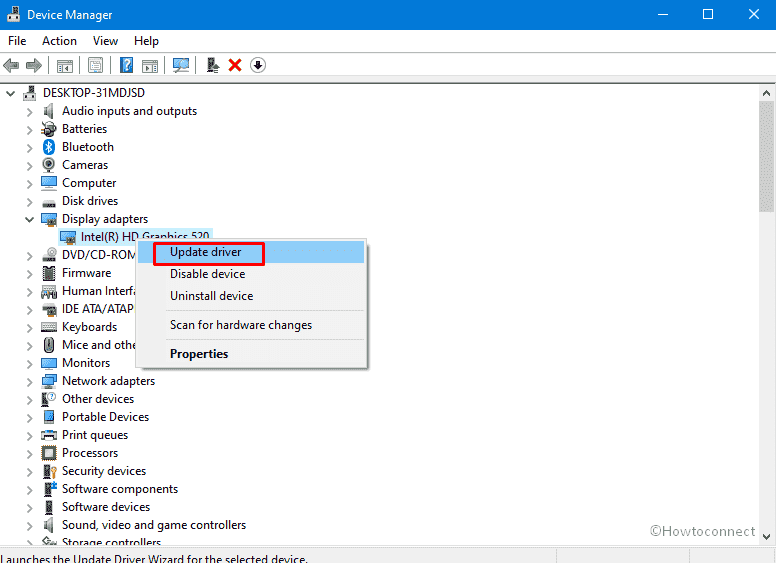776x563 pixels.
Task: Click the DESKTOP-31MDJSD computer icon
Action: coord(30,93)
